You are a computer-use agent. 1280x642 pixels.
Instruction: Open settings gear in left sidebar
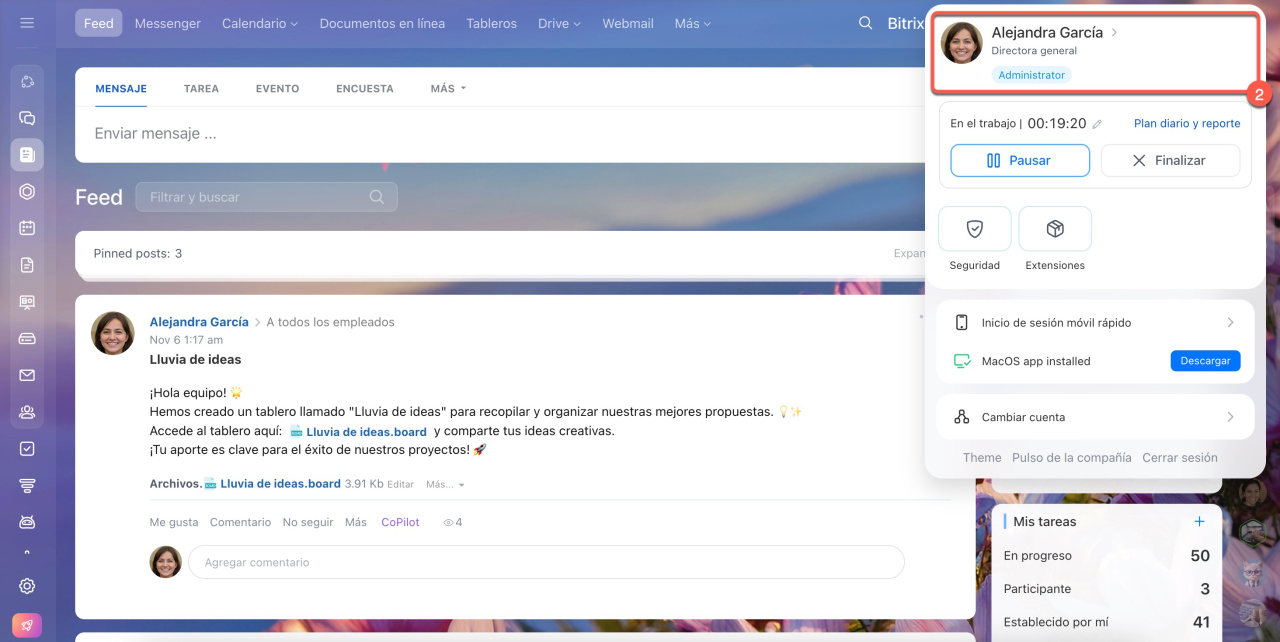(27, 586)
